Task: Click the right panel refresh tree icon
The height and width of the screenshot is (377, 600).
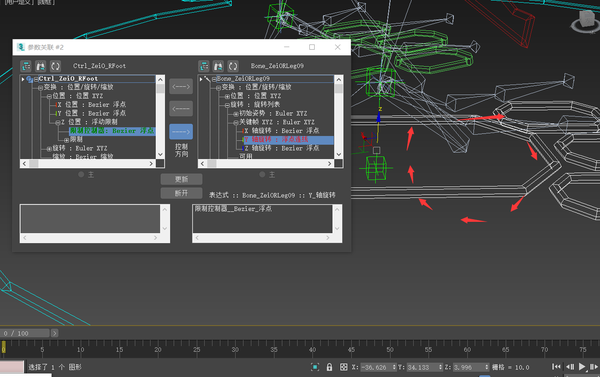Action: 233,66
